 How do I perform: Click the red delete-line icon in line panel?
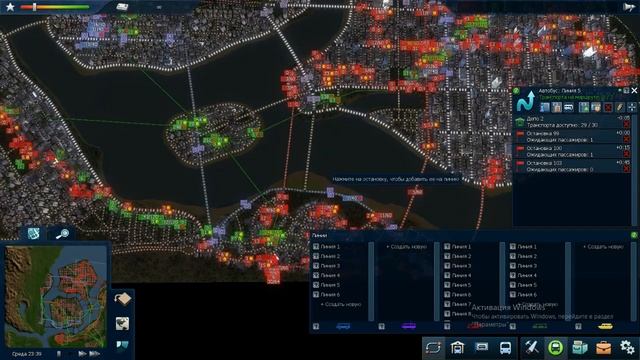pyautogui.click(x=608, y=107)
